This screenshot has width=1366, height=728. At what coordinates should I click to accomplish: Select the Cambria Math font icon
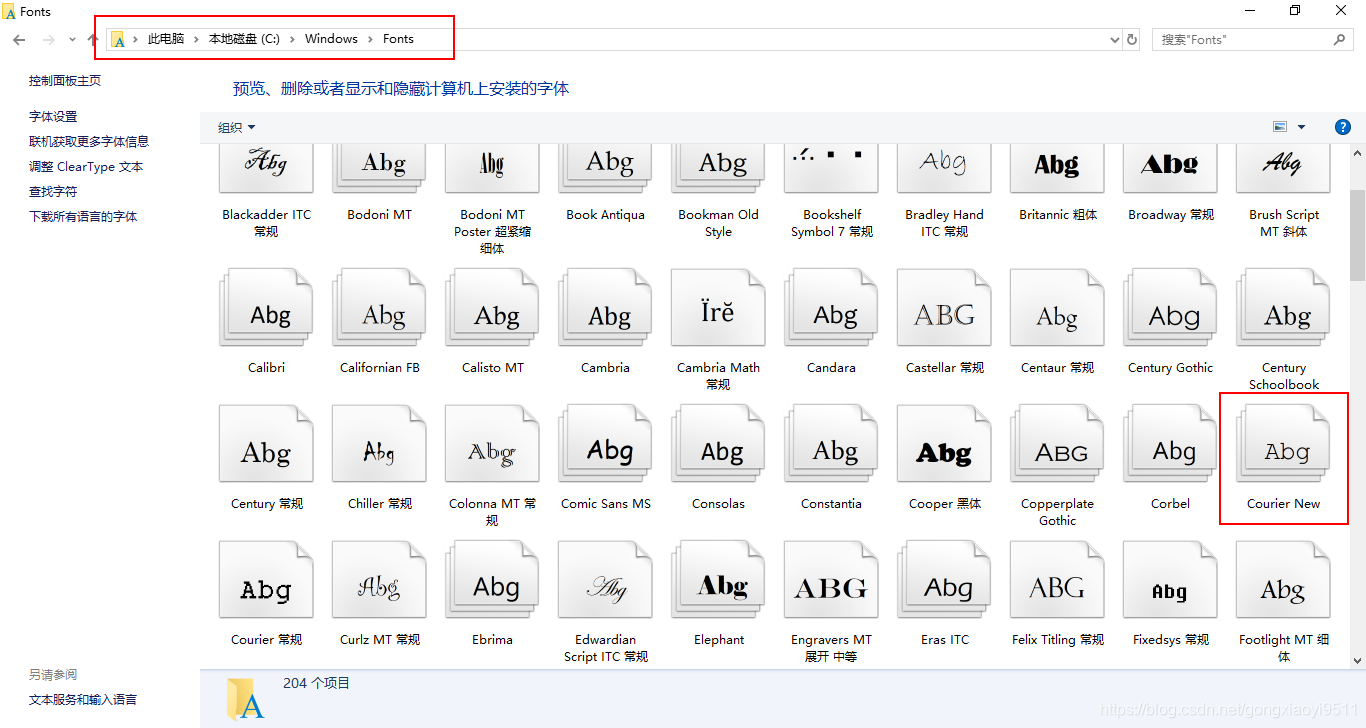coord(718,307)
